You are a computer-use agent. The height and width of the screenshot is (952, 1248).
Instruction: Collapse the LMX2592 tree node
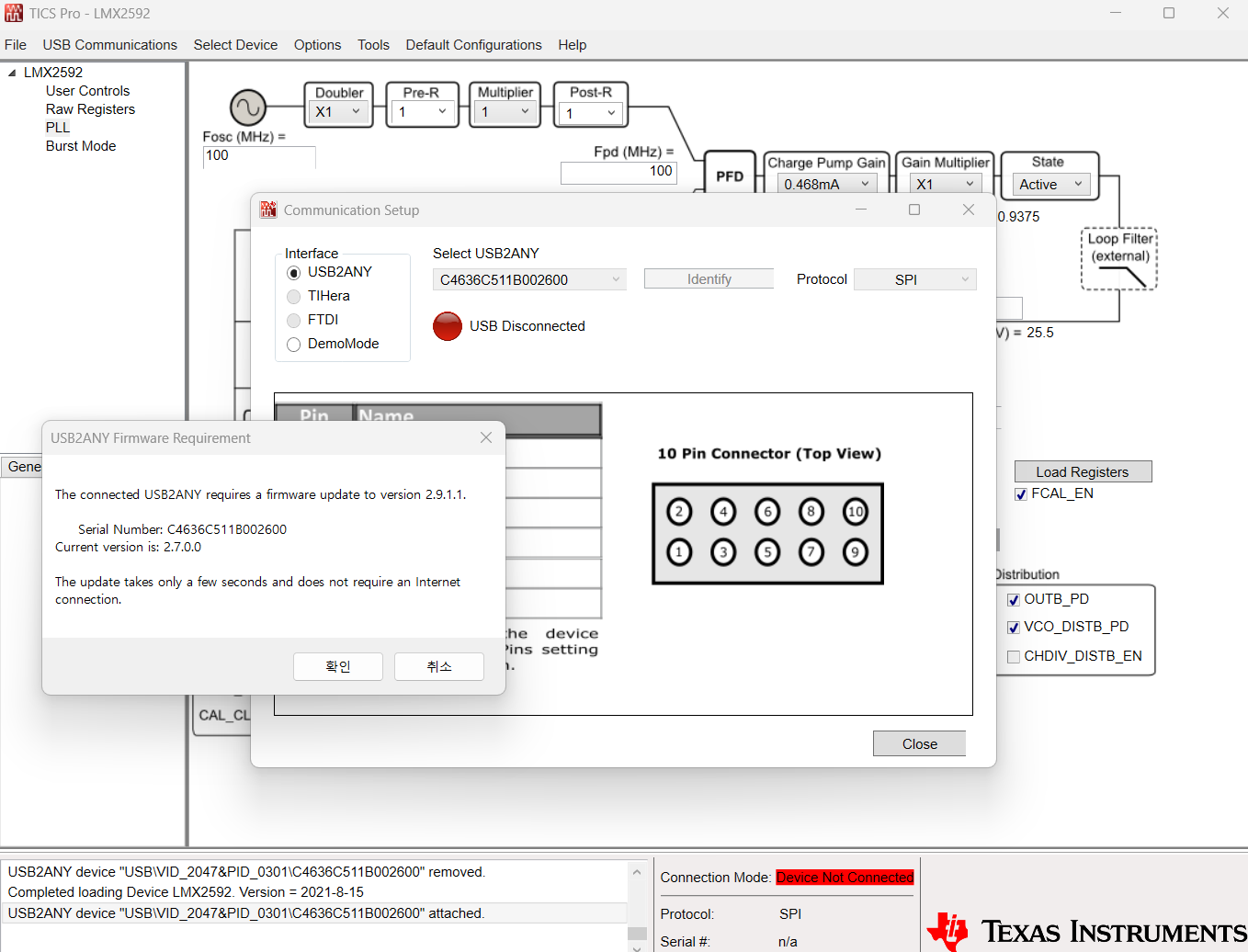(x=12, y=73)
